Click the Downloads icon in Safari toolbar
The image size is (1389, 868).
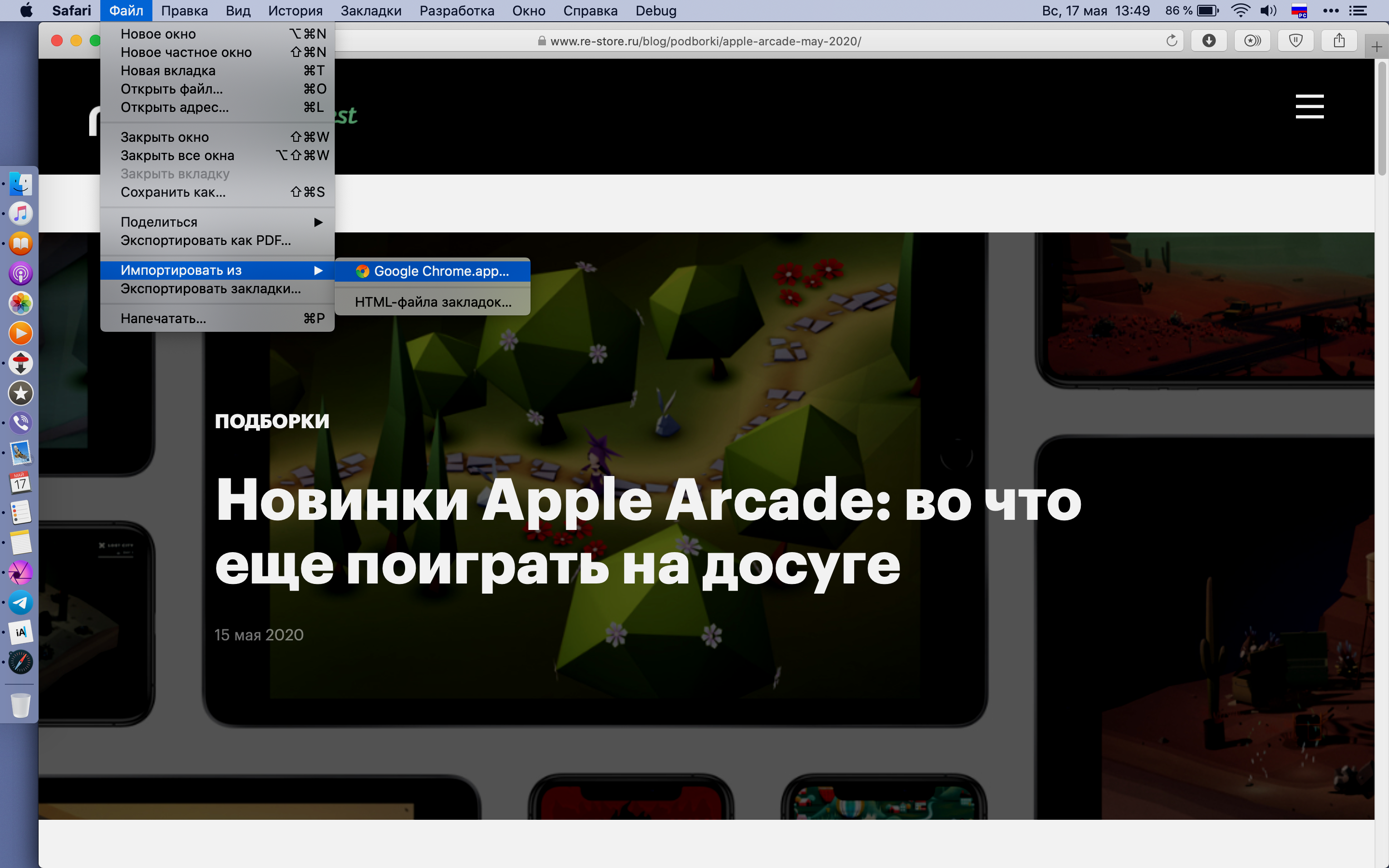coord(1209,41)
